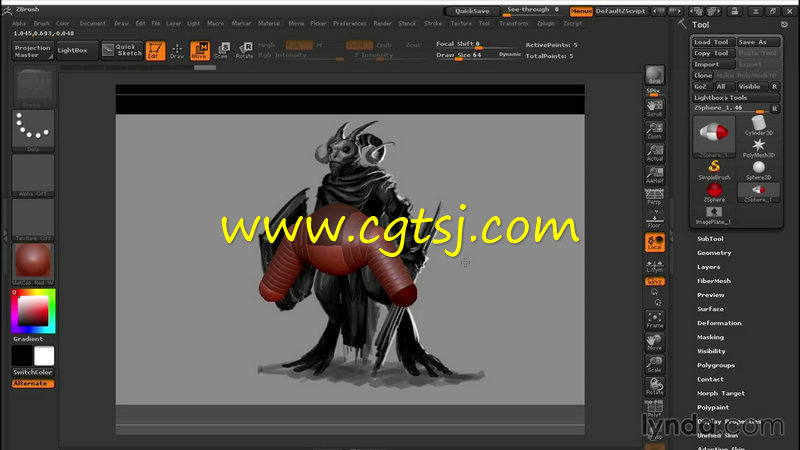Viewport: 800px width, 450px height.
Task: Click the Rotate view icon on right shelf
Action: click(x=655, y=387)
